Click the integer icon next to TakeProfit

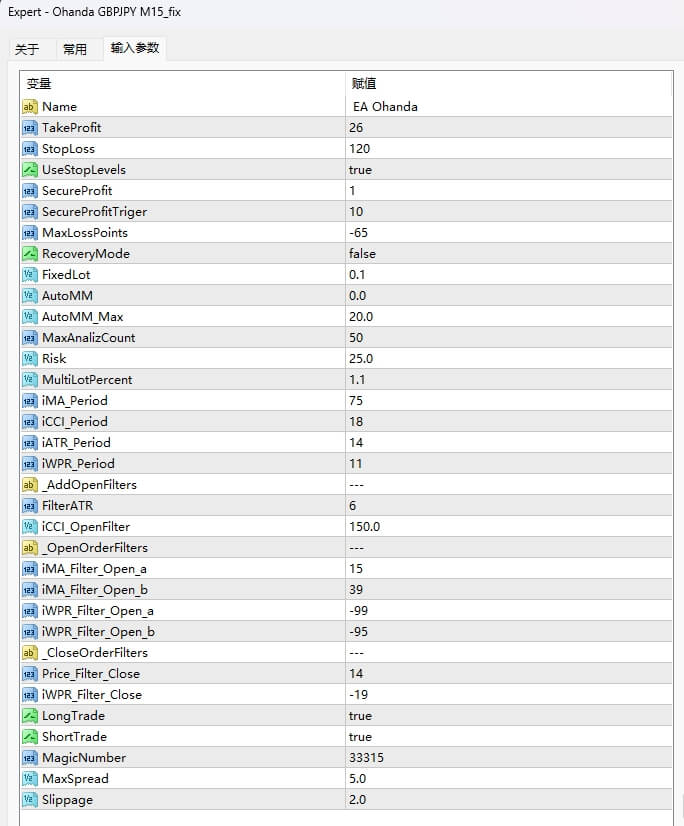coord(29,128)
